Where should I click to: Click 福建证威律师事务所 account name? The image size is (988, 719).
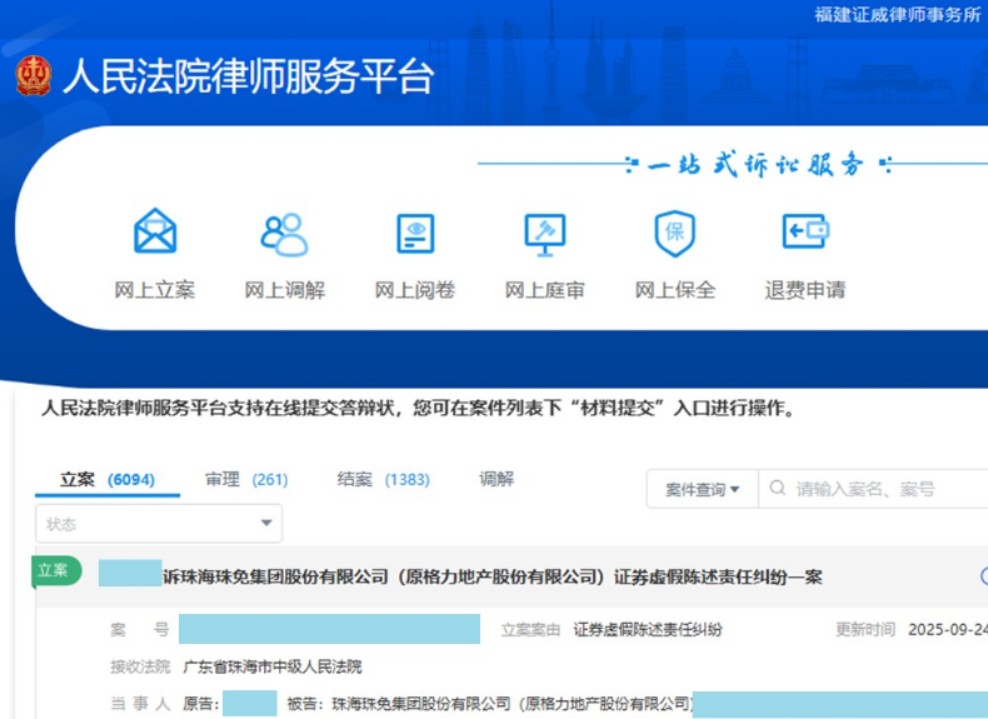[897, 14]
